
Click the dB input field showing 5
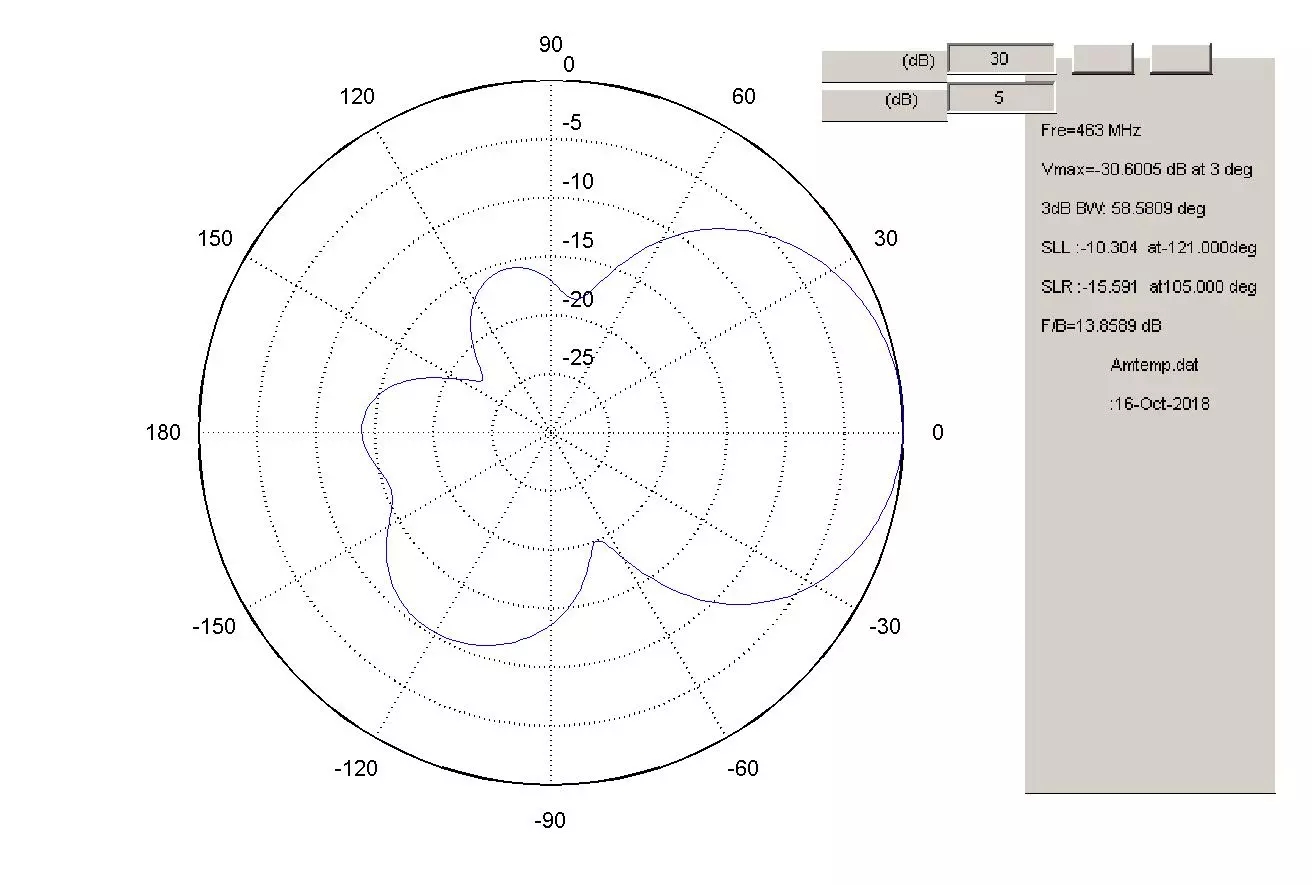pyautogui.click(x=1000, y=99)
